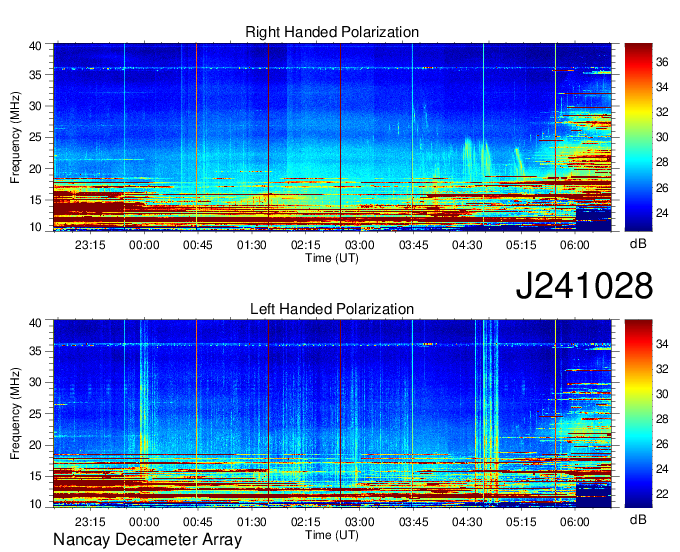Screen dimensions: 680x552
Task: Click the 00:00 tick on Left Handed time axis
Action: click(x=144, y=522)
